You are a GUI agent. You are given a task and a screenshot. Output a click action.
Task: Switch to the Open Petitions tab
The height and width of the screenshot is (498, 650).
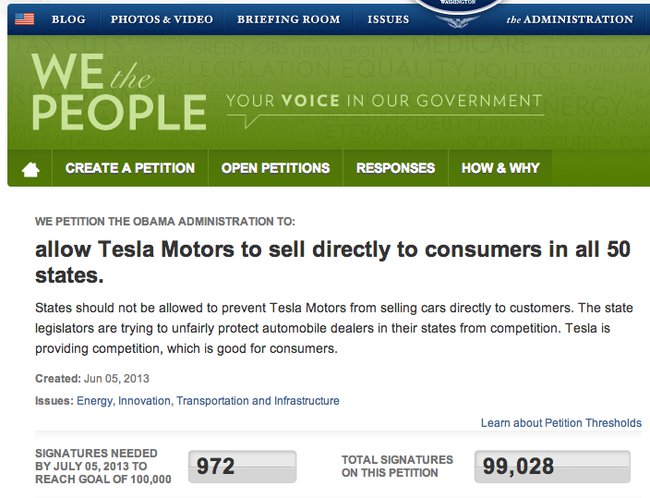click(x=275, y=168)
